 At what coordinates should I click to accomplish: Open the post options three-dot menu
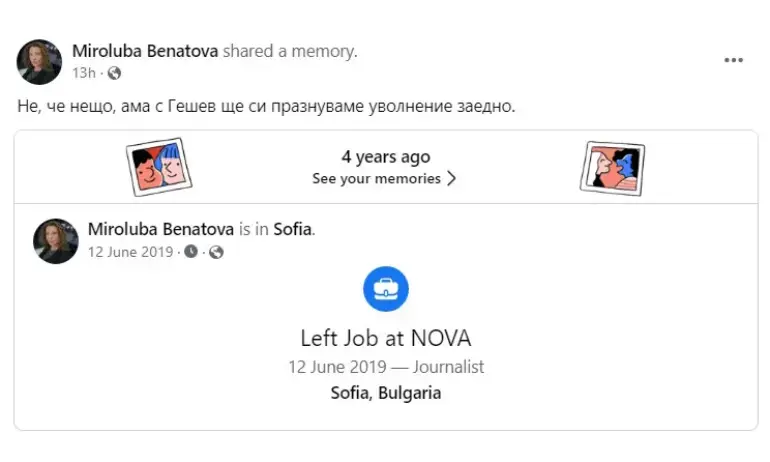[733, 60]
